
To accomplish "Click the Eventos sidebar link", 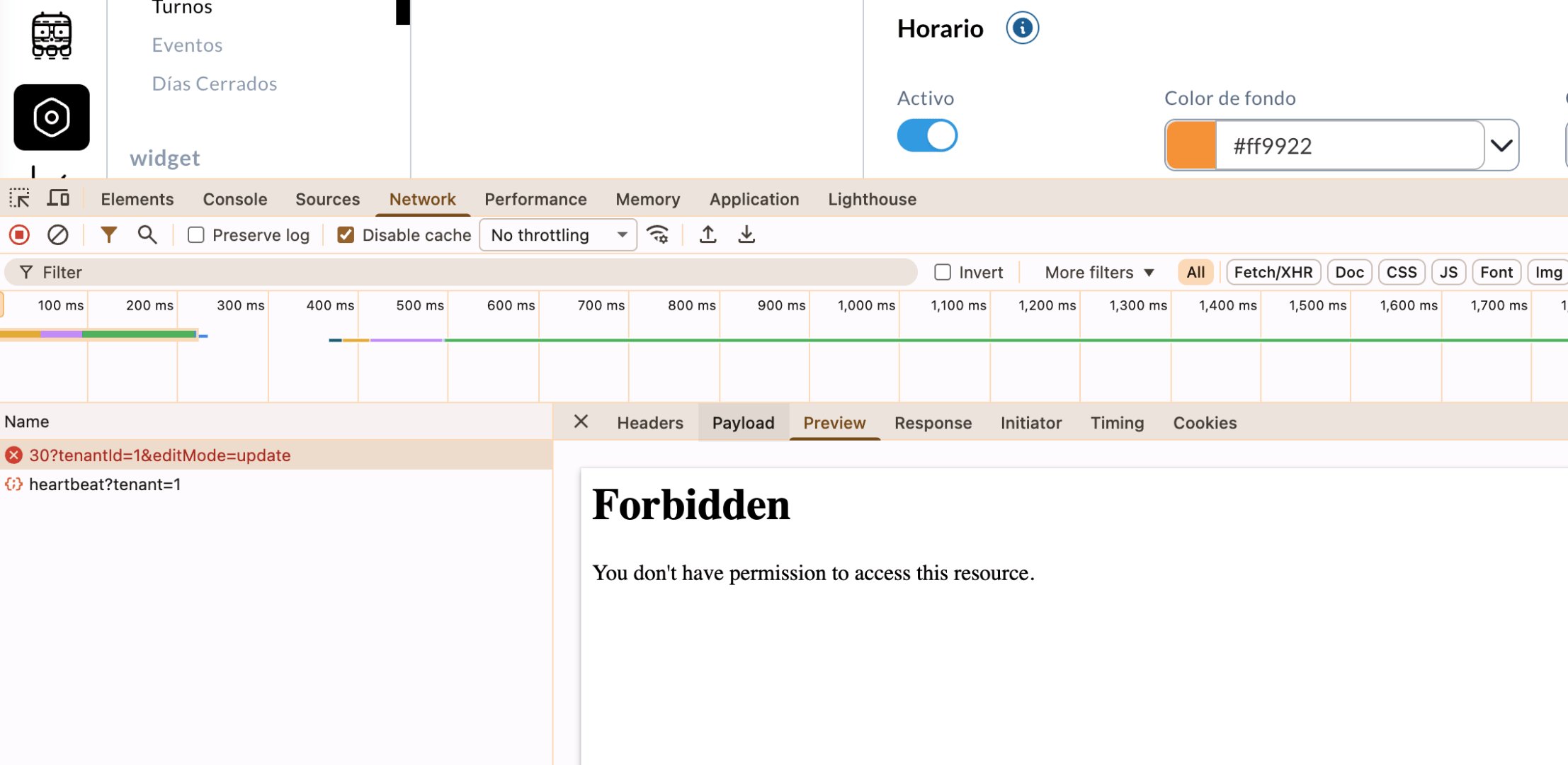I will (x=187, y=45).
